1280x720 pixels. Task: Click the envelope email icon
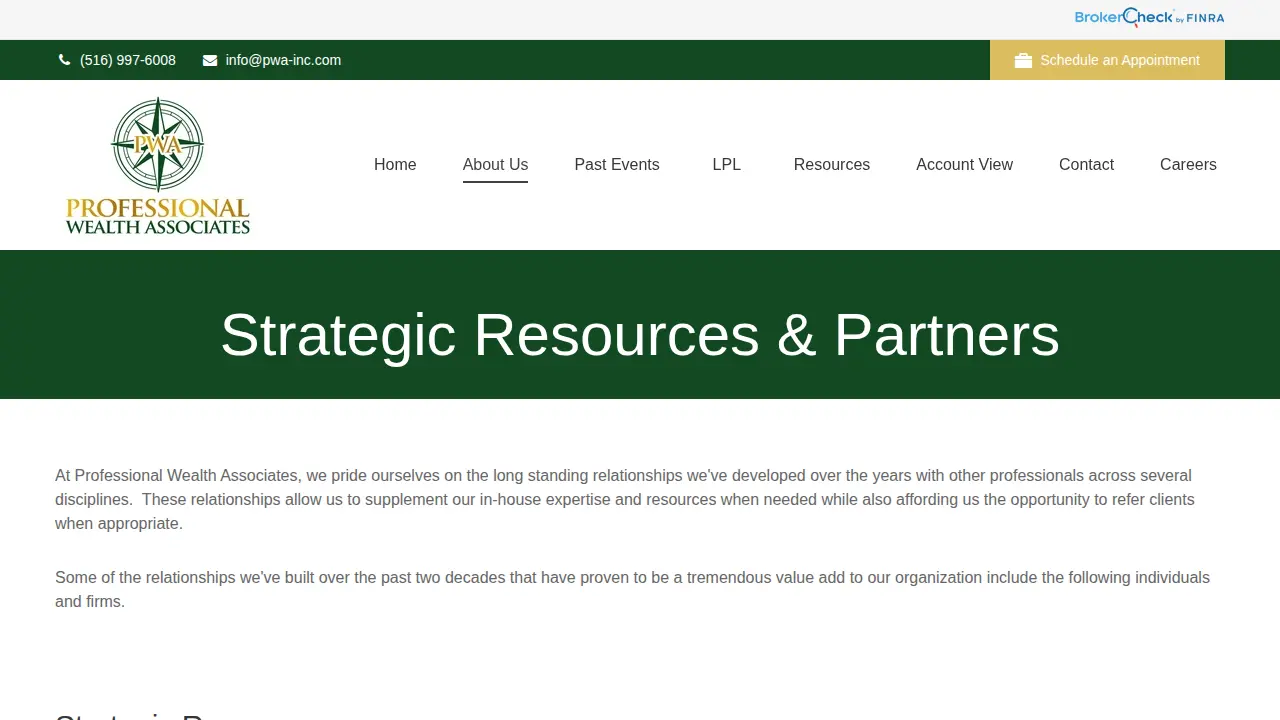(210, 60)
